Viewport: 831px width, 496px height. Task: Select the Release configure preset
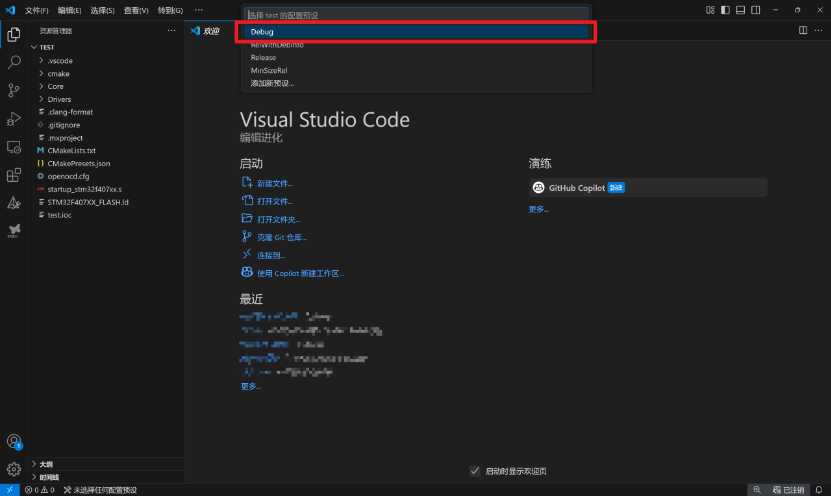pyautogui.click(x=416, y=57)
